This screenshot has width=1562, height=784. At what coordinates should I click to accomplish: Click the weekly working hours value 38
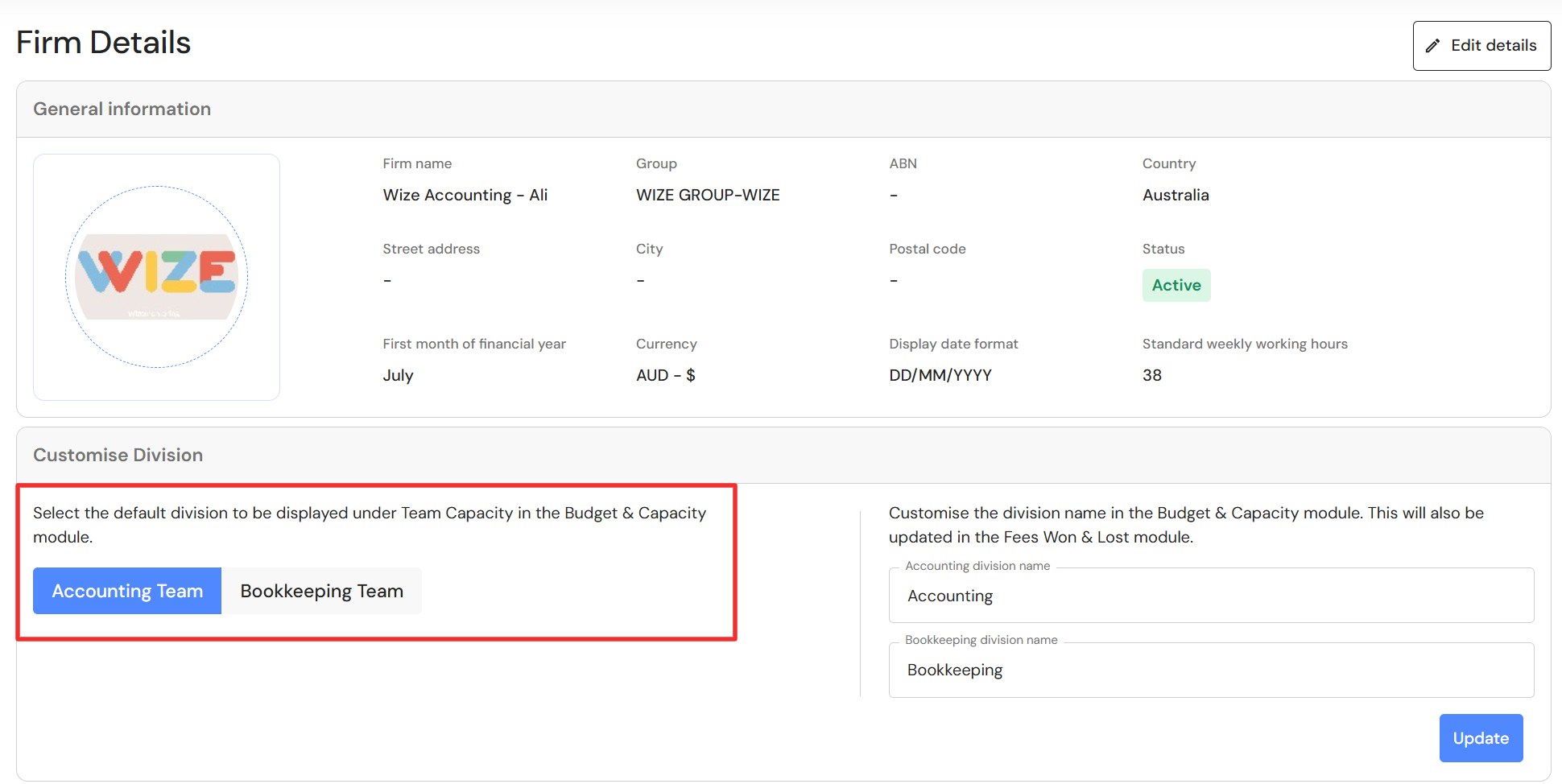(x=1151, y=375)
